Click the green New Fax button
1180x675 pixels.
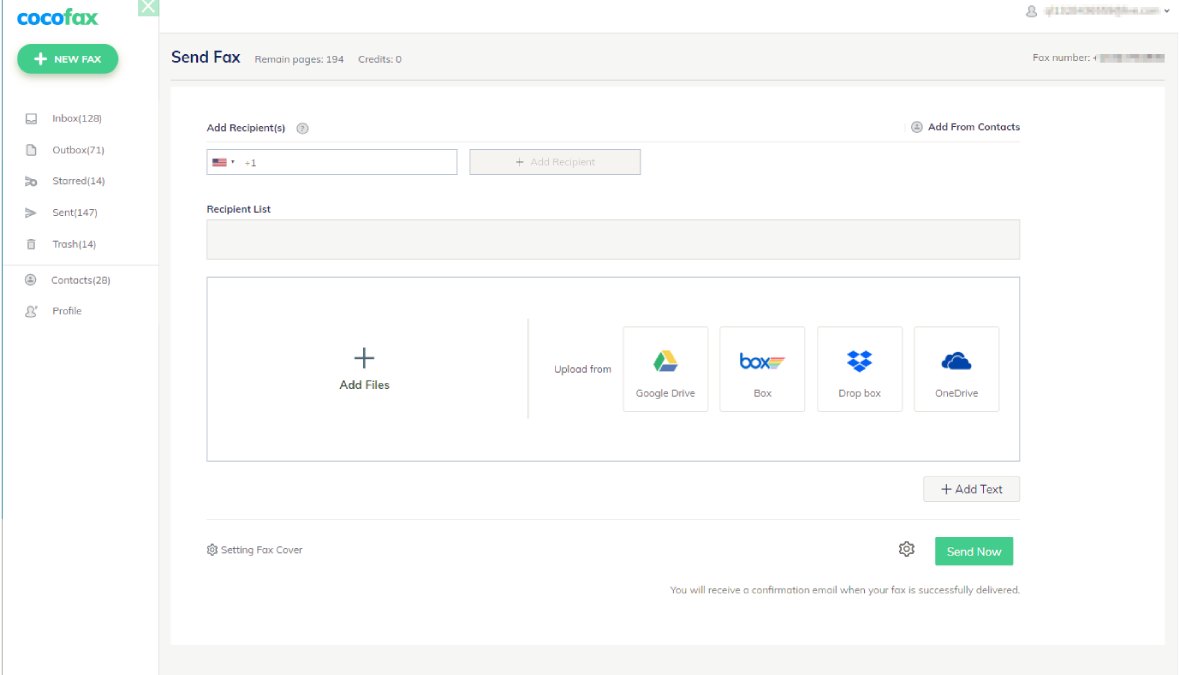67,59
